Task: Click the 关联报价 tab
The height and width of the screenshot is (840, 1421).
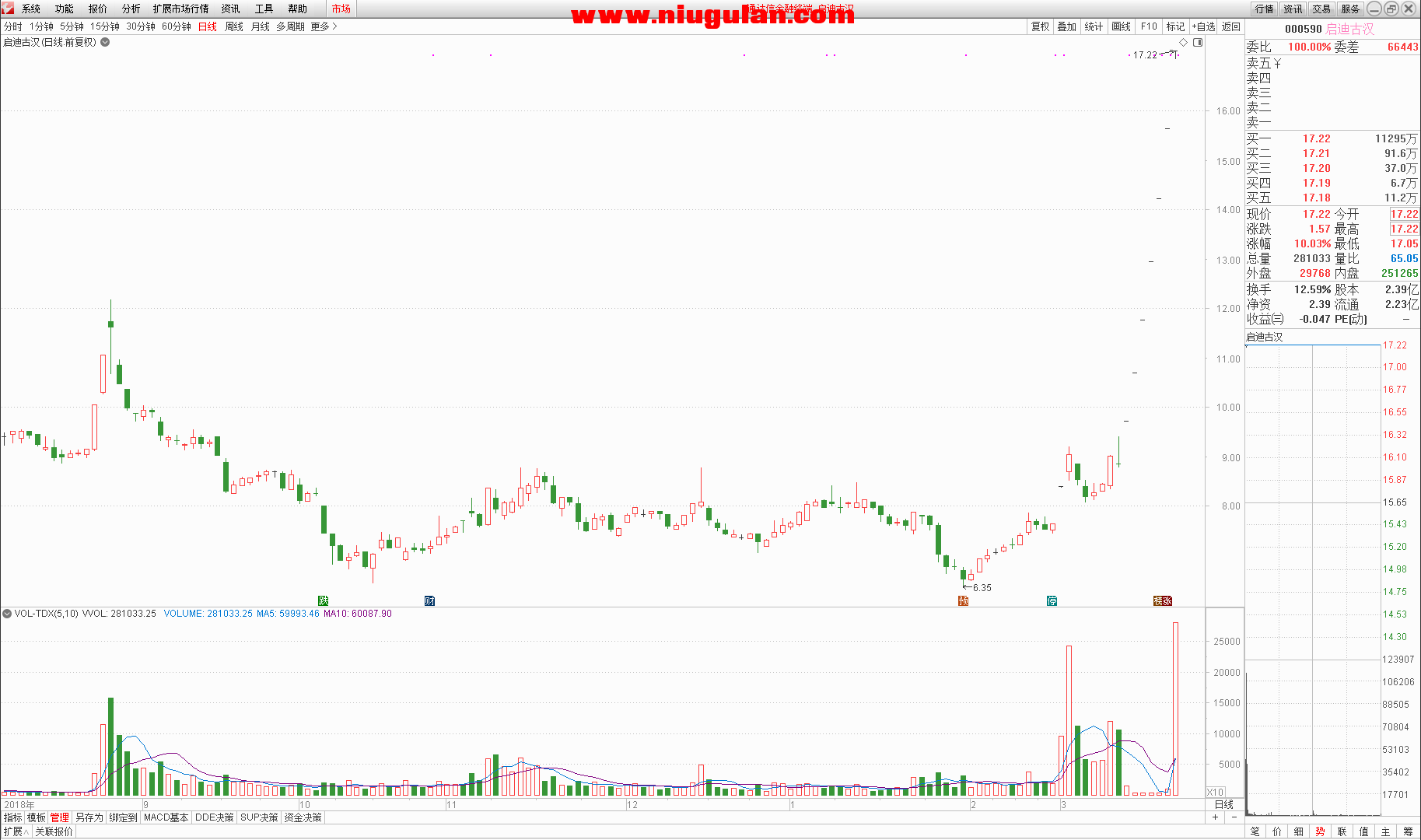Action: 54,831
